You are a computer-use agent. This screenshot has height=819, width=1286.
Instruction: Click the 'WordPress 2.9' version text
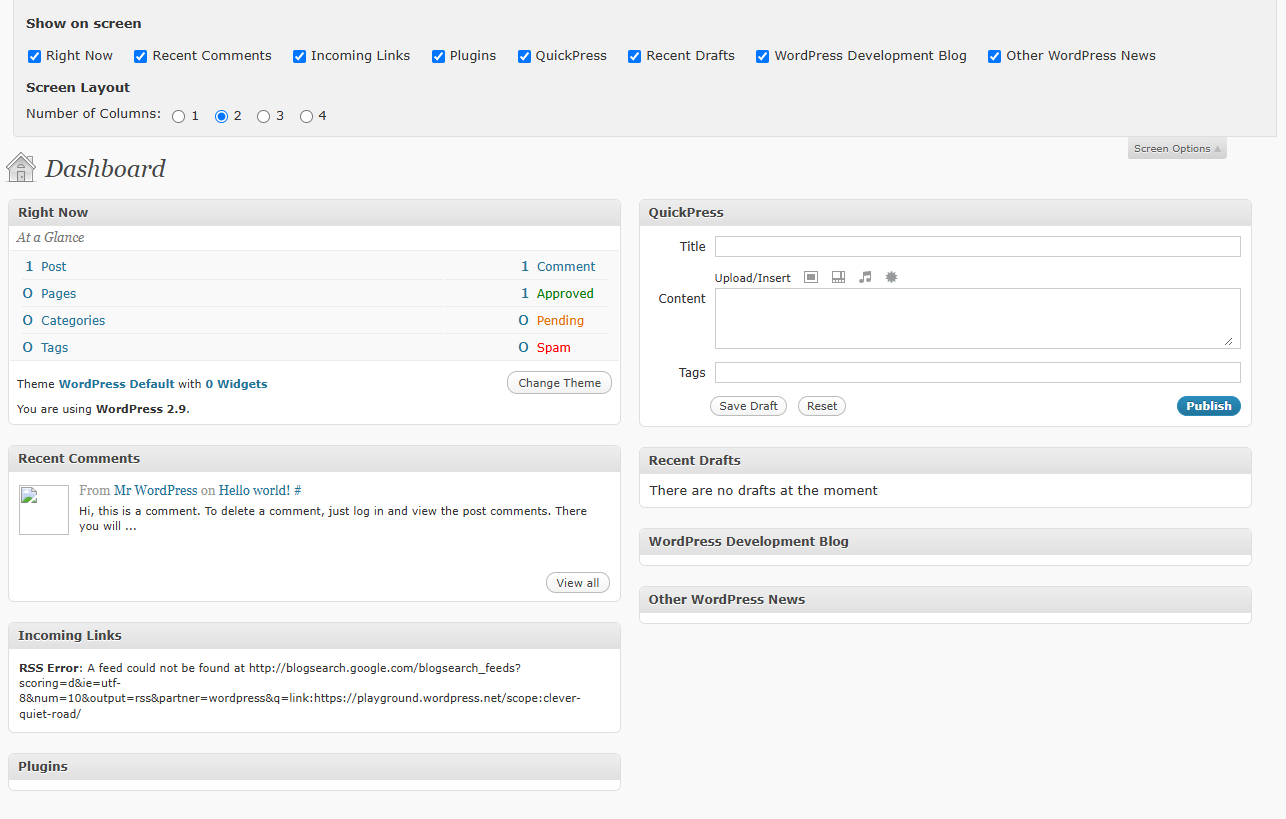142,409
